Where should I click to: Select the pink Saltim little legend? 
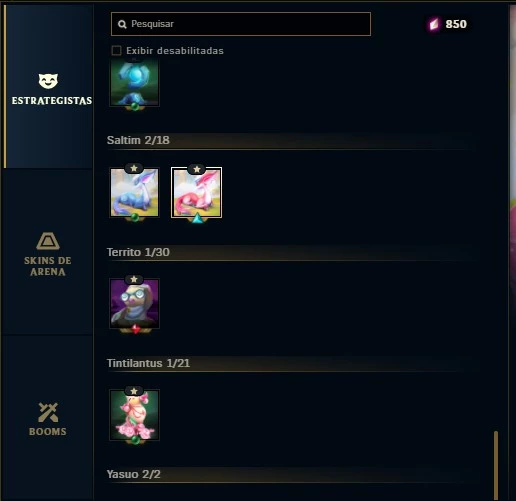coord(196,193)
